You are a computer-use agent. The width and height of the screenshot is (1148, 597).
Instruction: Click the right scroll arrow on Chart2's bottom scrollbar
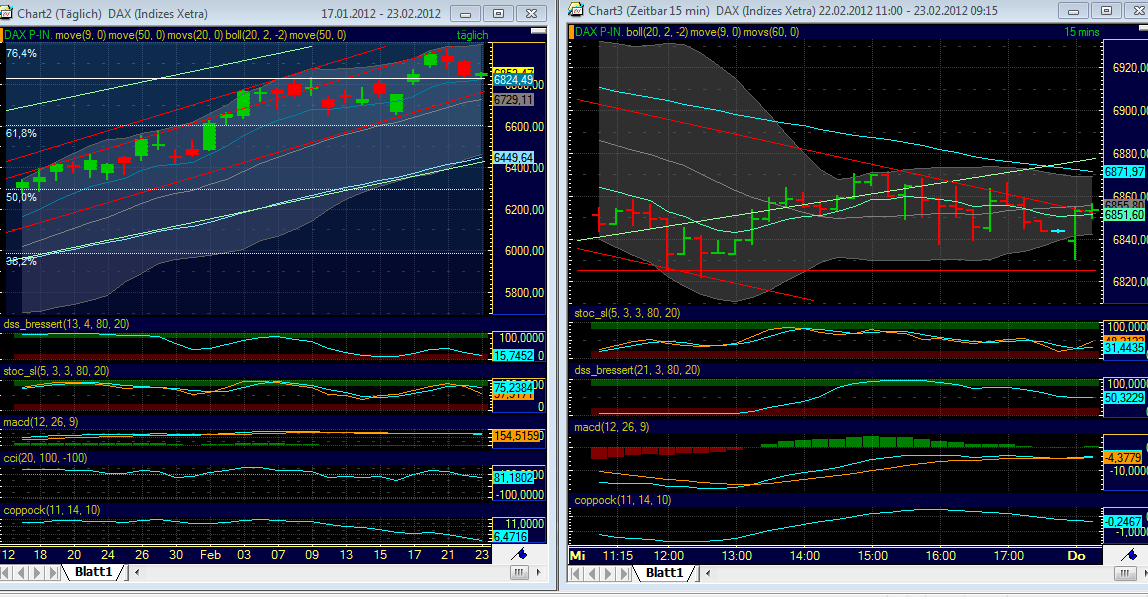(539, 572)
